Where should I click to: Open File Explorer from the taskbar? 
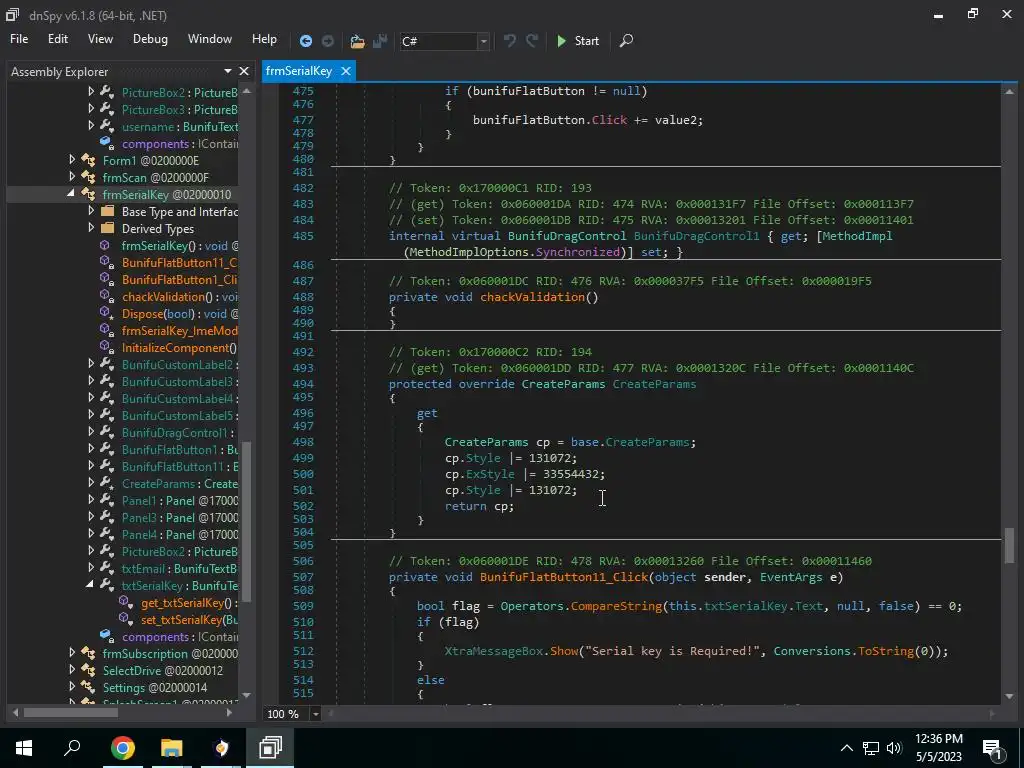(x=171, y=747)
